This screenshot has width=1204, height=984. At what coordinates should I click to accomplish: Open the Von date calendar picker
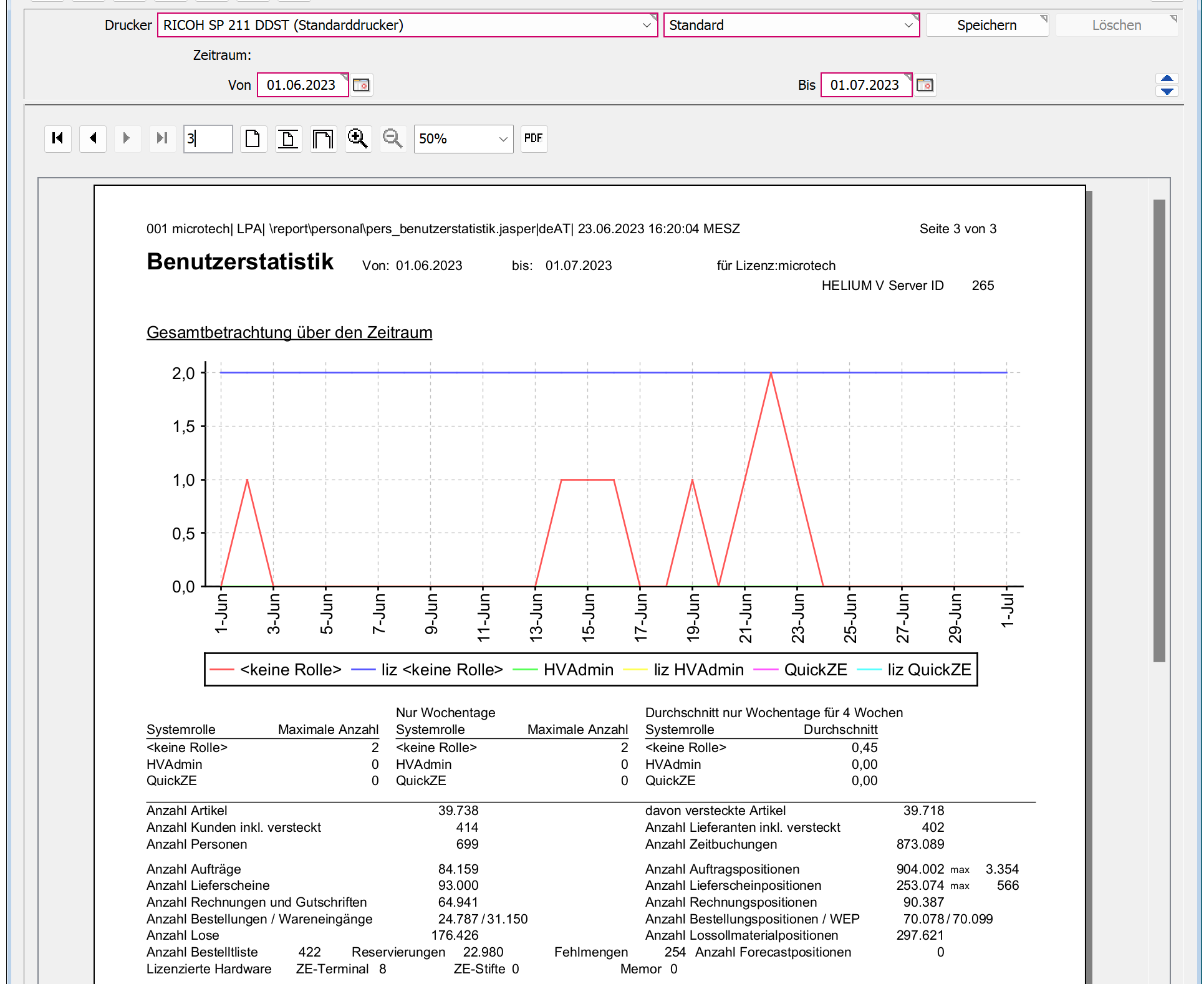[x=361, y=85]
